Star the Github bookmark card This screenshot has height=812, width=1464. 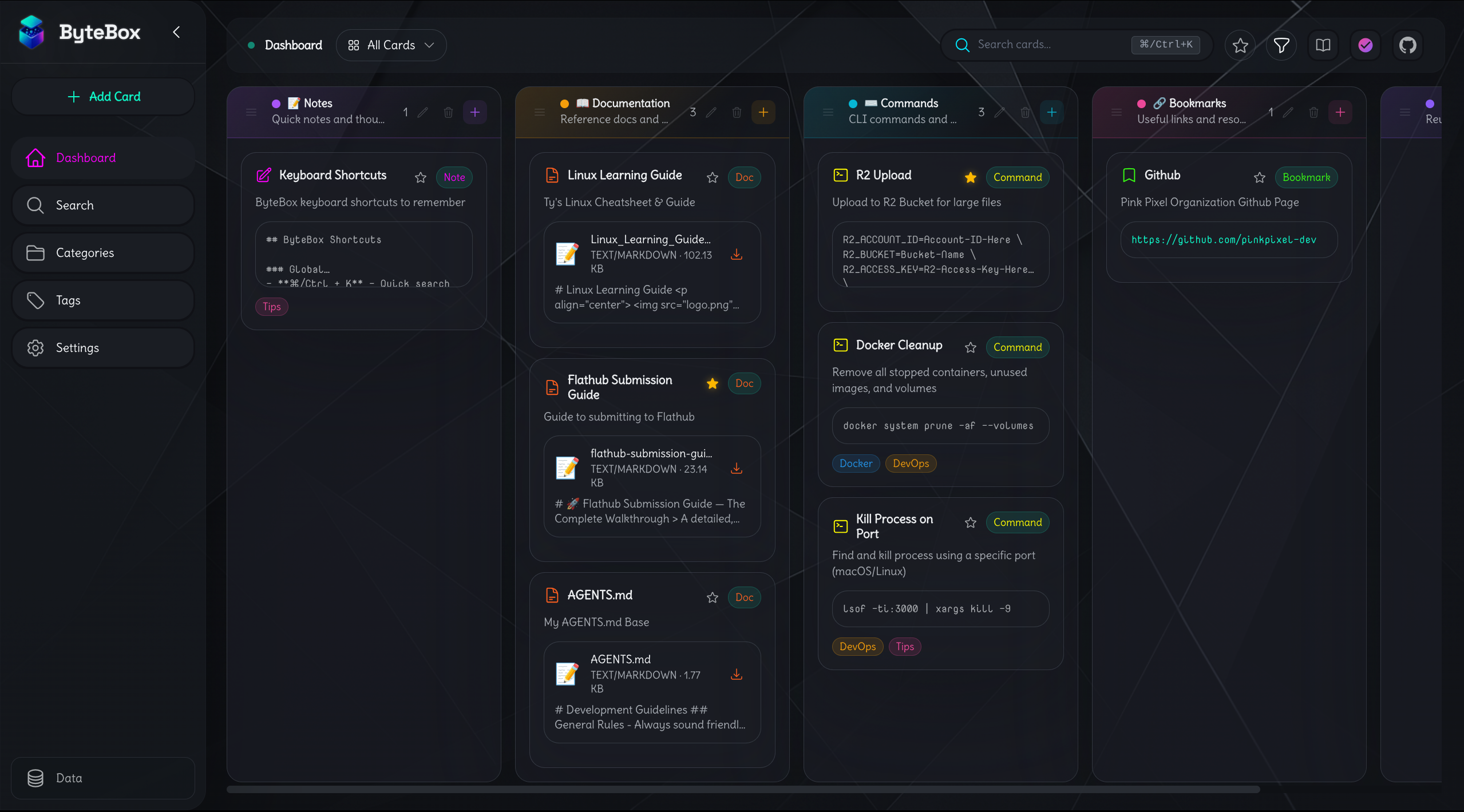[x=1260, y=177]
